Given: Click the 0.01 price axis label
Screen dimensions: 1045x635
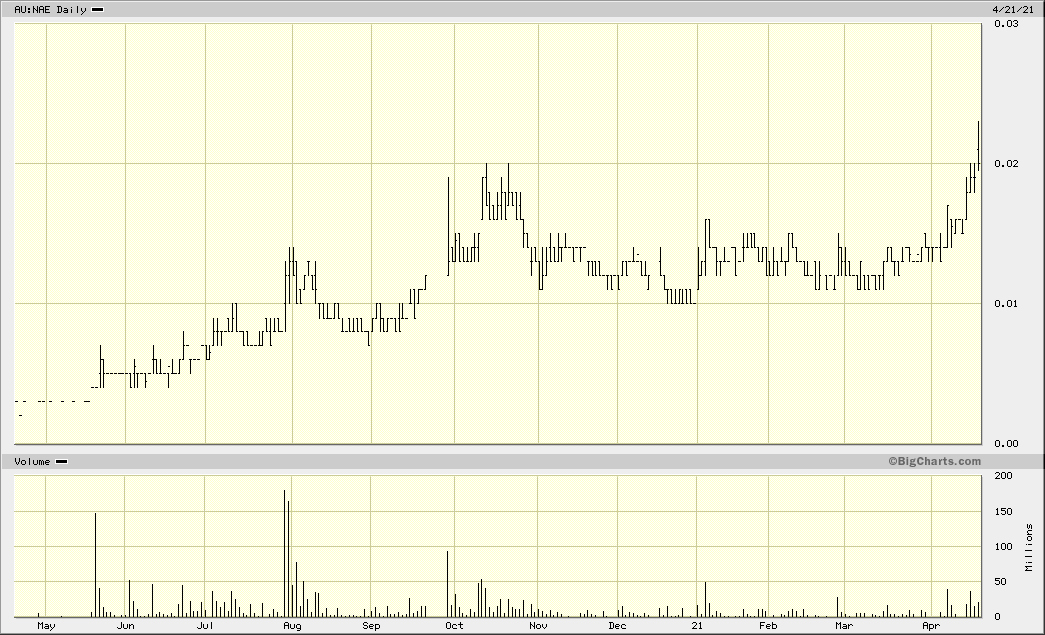Looking at the screenshot, I should point(1006,304).
